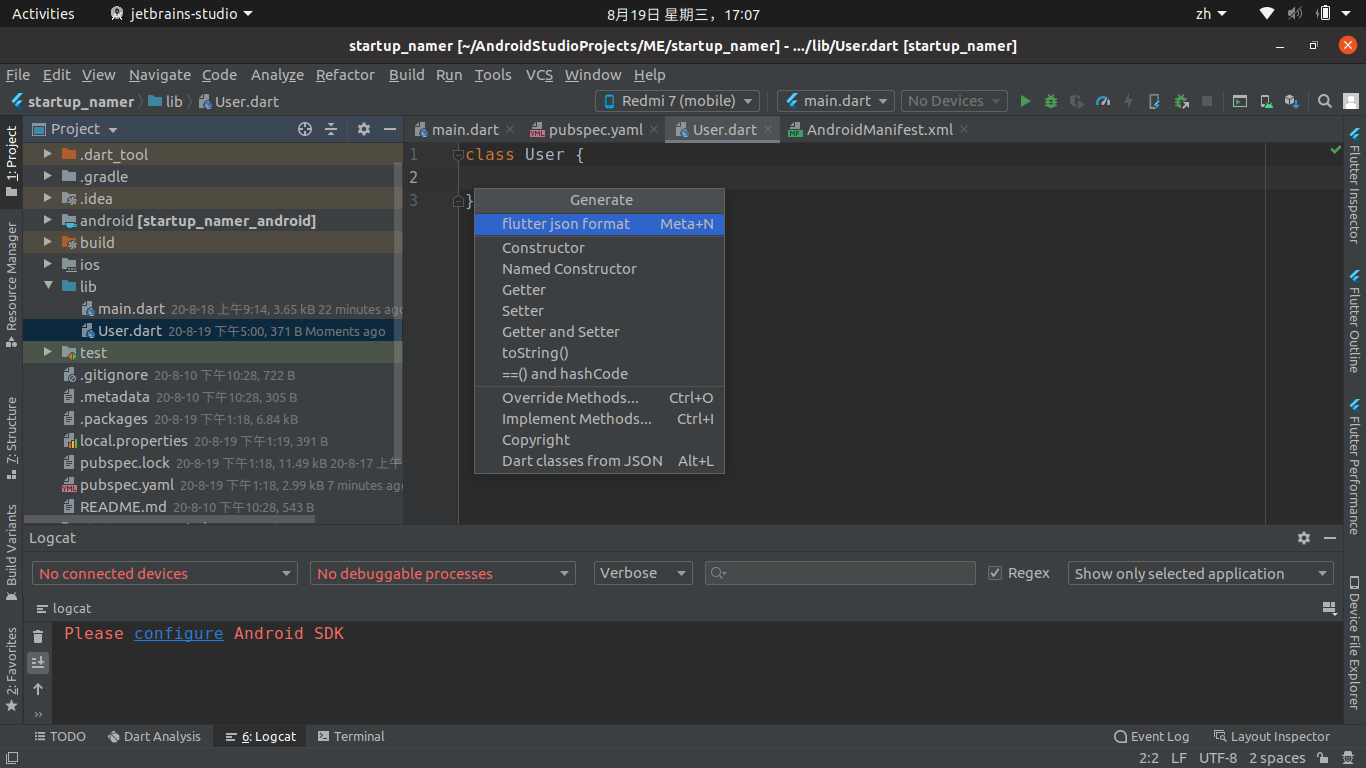Open the No Devices dropdown

[955, 101]
